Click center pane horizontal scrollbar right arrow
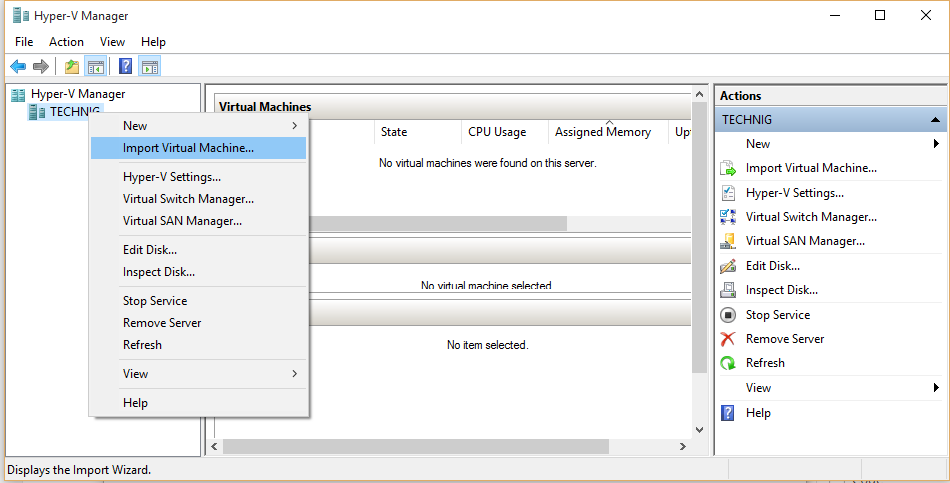This screenshot has height=483, width=950. [683, 447]
